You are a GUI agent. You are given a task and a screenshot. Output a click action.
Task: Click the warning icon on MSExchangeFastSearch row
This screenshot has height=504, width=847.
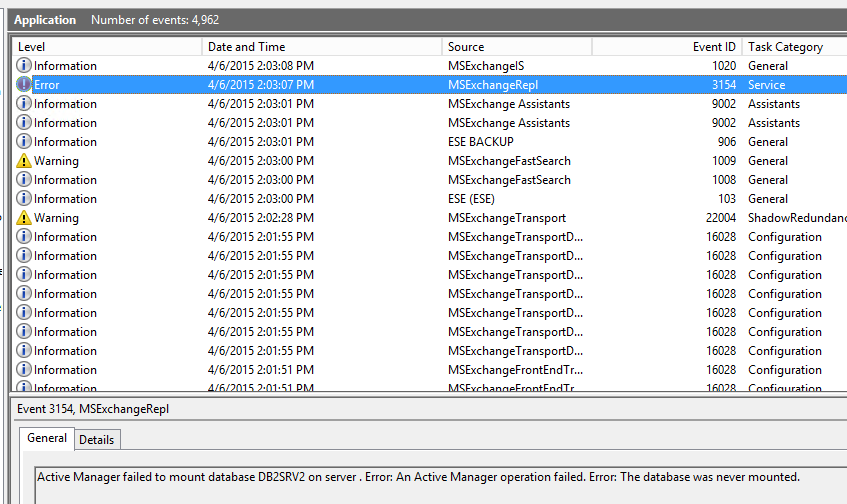click(x=23, y=160)
